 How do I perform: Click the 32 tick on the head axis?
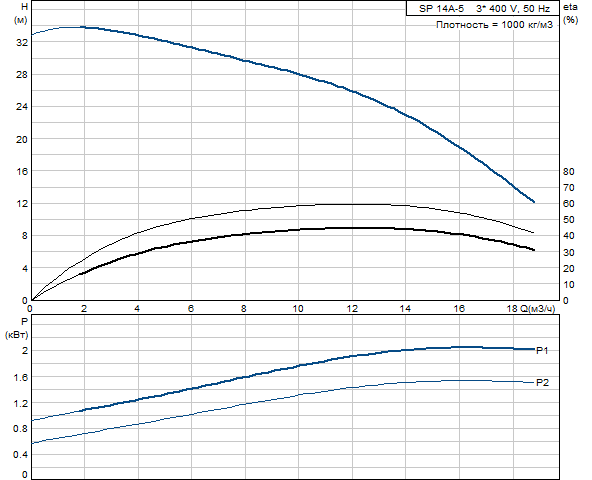[22, 43]
